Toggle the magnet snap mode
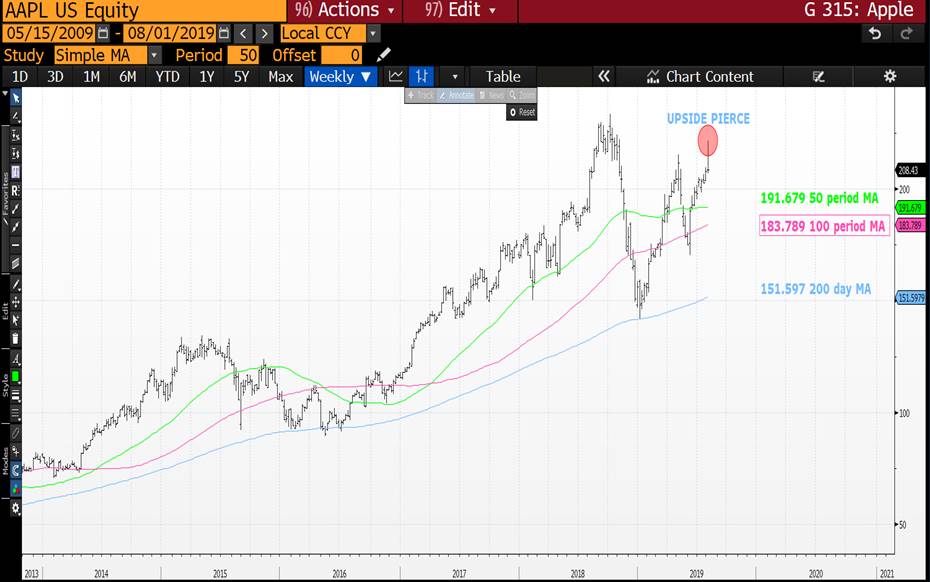 (x=15, y=470)
